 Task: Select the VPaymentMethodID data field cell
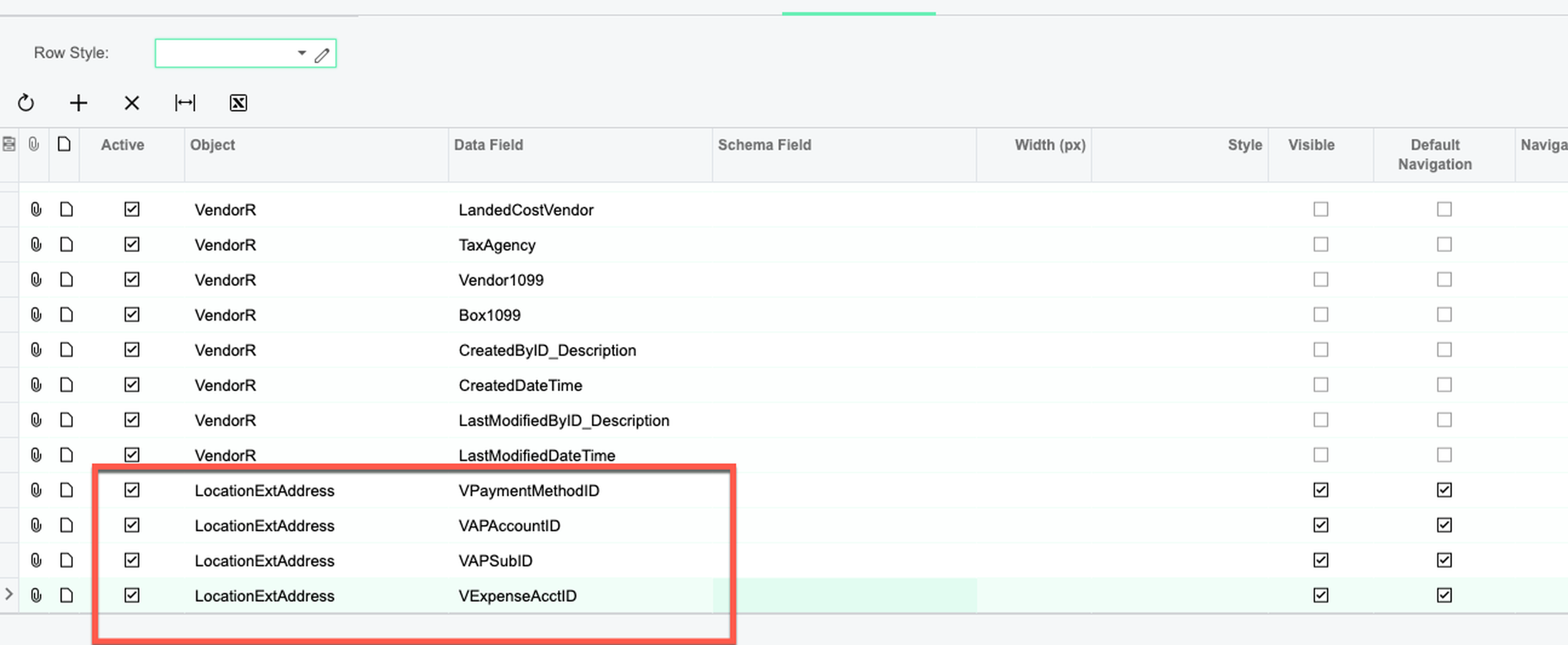[x=580, y=490]
